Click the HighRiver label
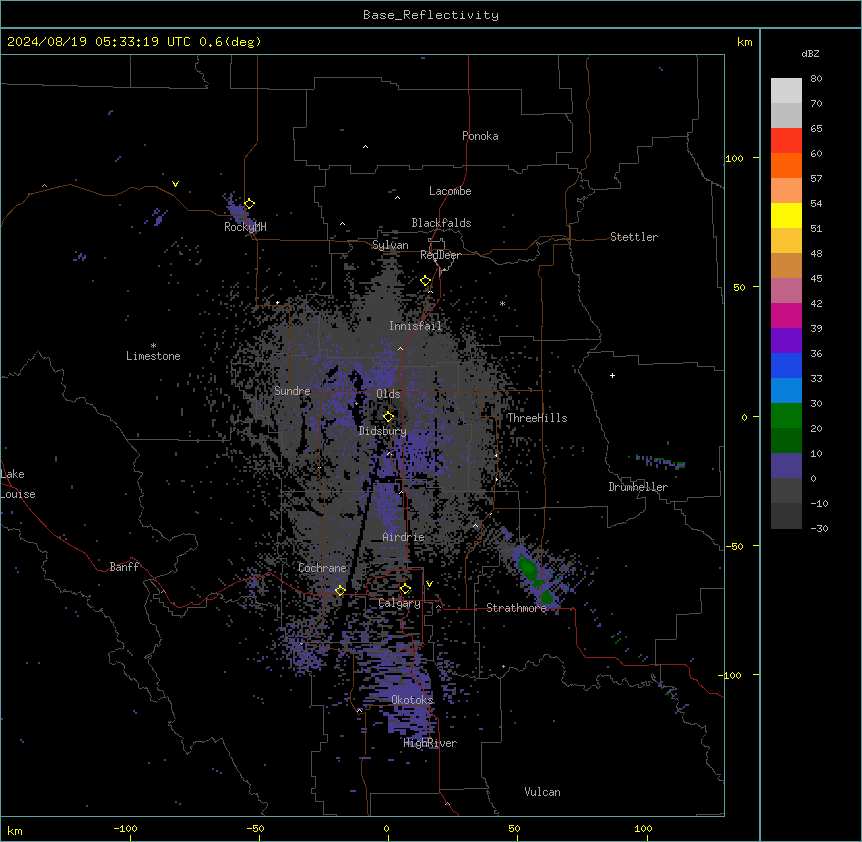862x842 pixels. [x=429, y=743]
